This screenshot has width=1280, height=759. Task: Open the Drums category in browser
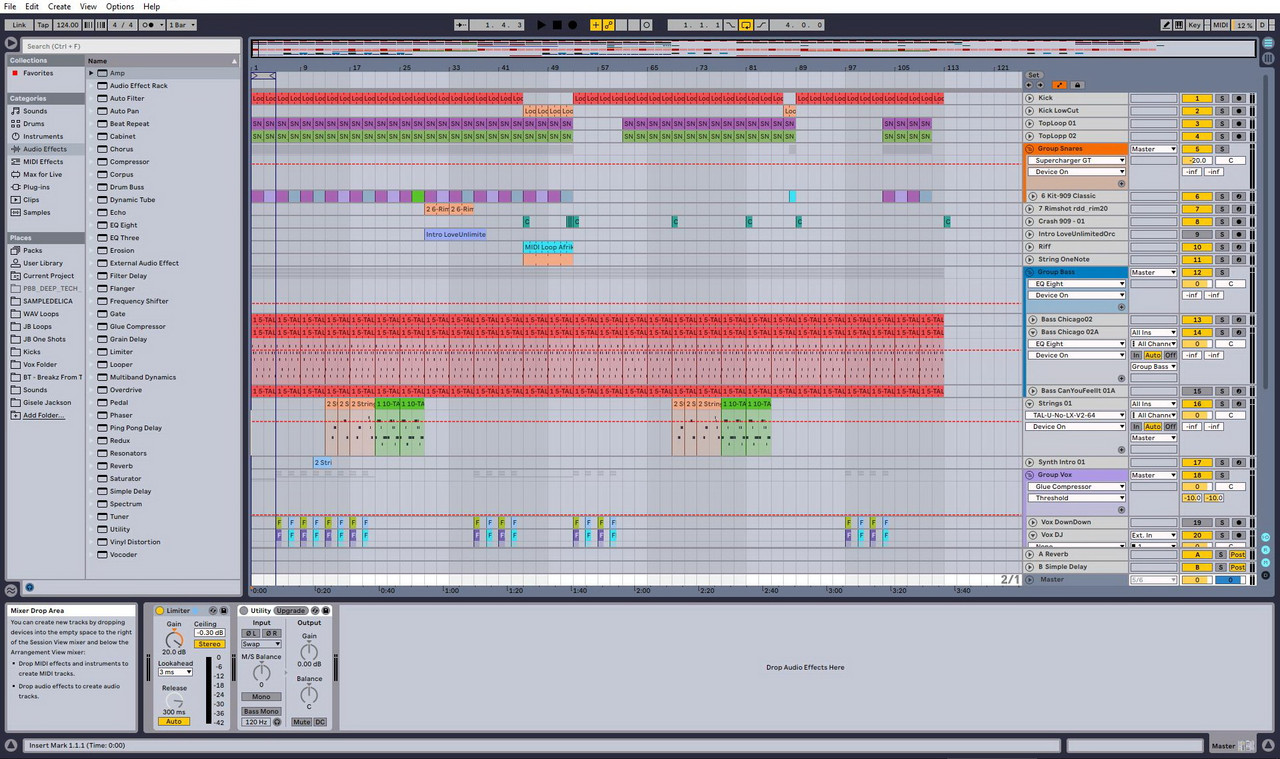(35, 124)
